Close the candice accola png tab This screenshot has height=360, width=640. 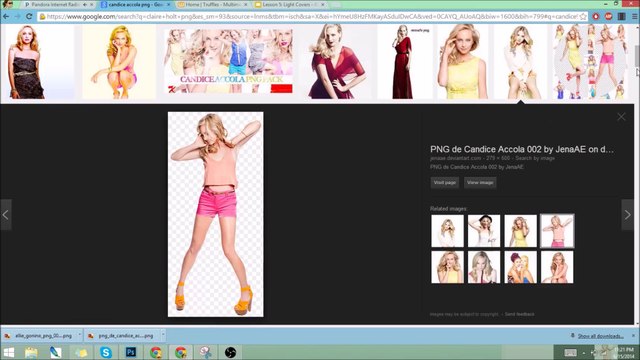pyautogui.click(x=169, y=4)
